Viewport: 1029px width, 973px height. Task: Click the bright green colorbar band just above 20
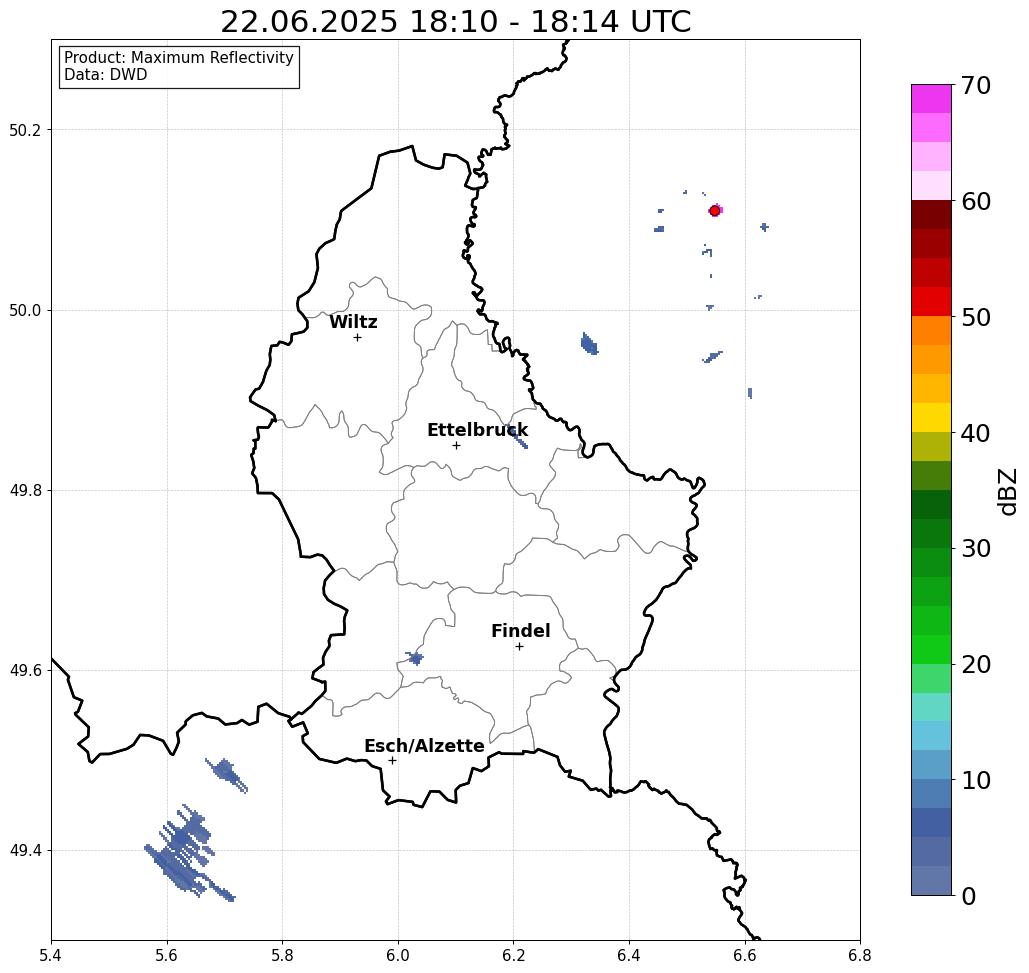[931, 649]
